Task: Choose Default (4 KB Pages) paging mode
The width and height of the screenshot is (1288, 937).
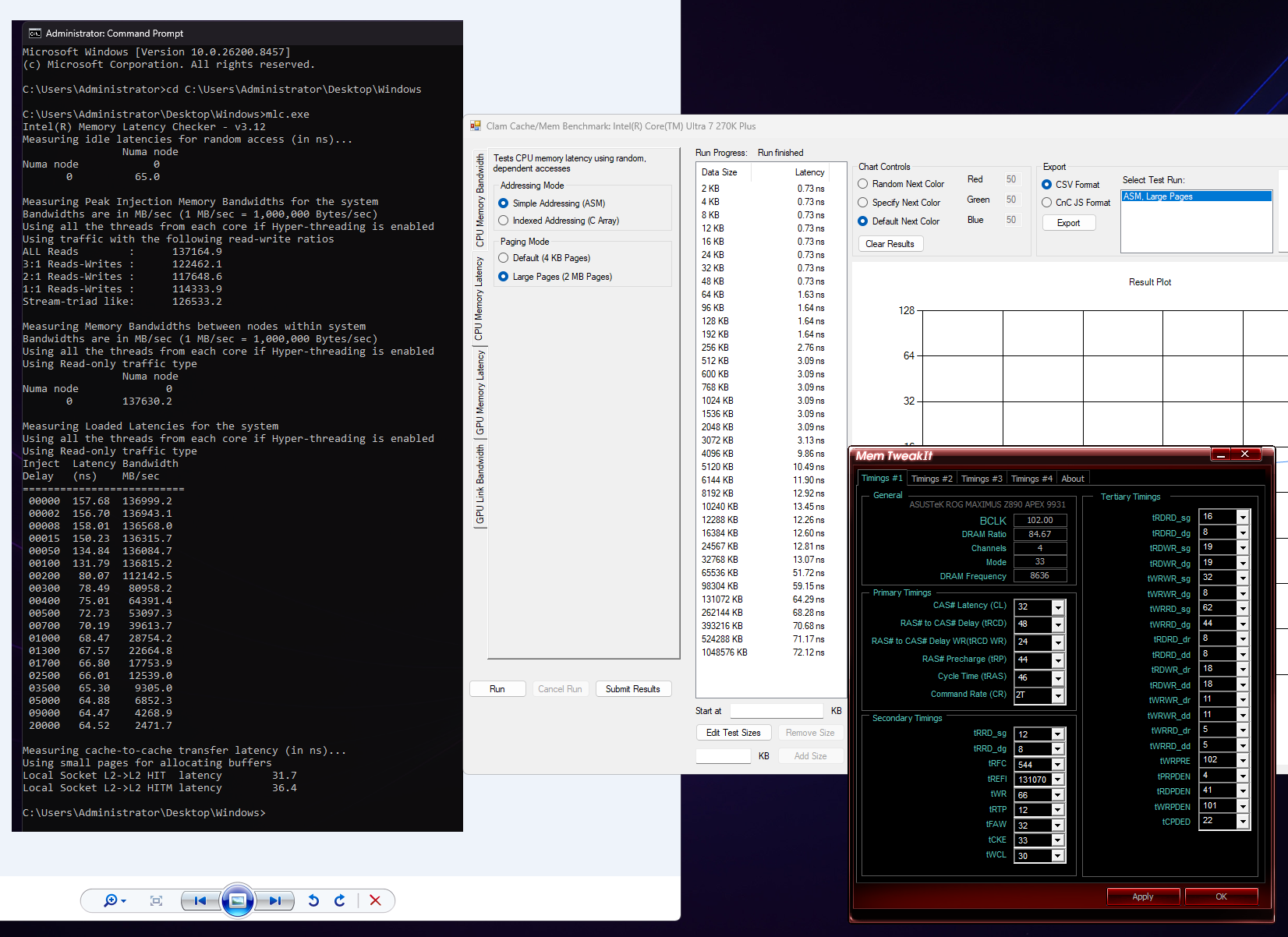Action: click(x=544, y=258)
